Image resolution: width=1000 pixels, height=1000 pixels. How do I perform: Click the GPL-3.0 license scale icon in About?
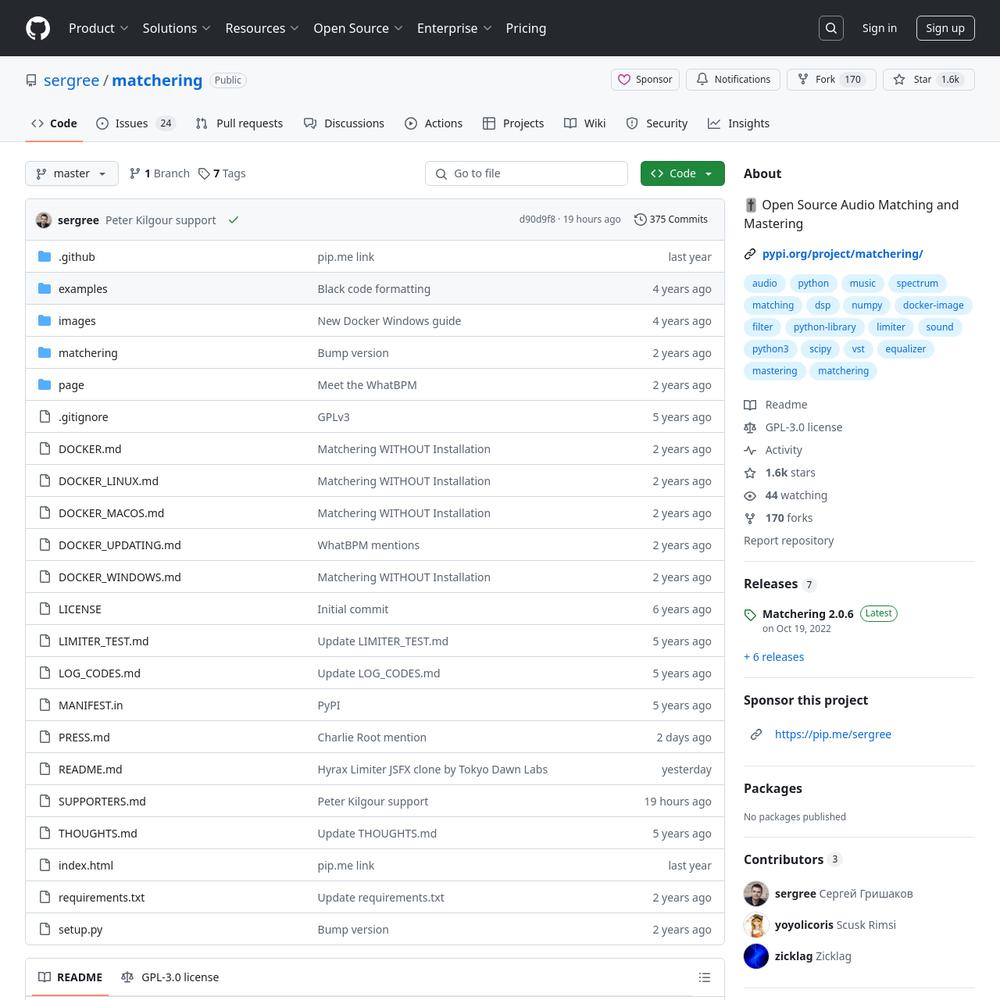pyautogui.click(x=750, y=427)
